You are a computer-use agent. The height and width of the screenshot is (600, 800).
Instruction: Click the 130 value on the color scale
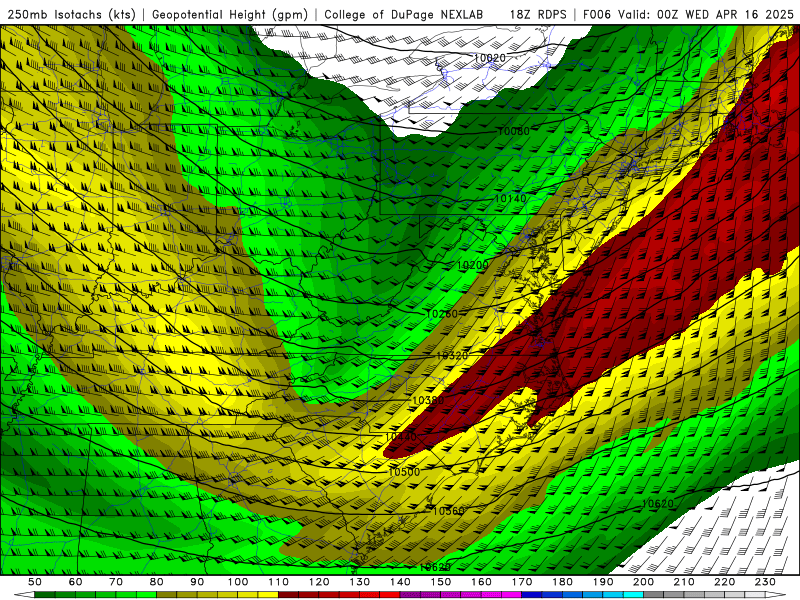coord(360,582)
